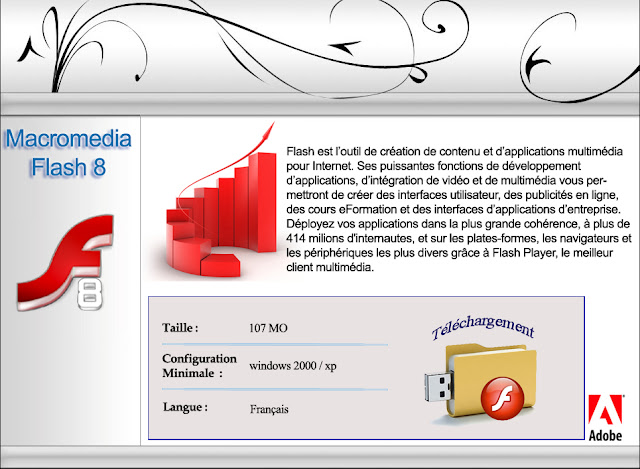
Task: Click the Taille : label
Action: (x=180, y=328)
